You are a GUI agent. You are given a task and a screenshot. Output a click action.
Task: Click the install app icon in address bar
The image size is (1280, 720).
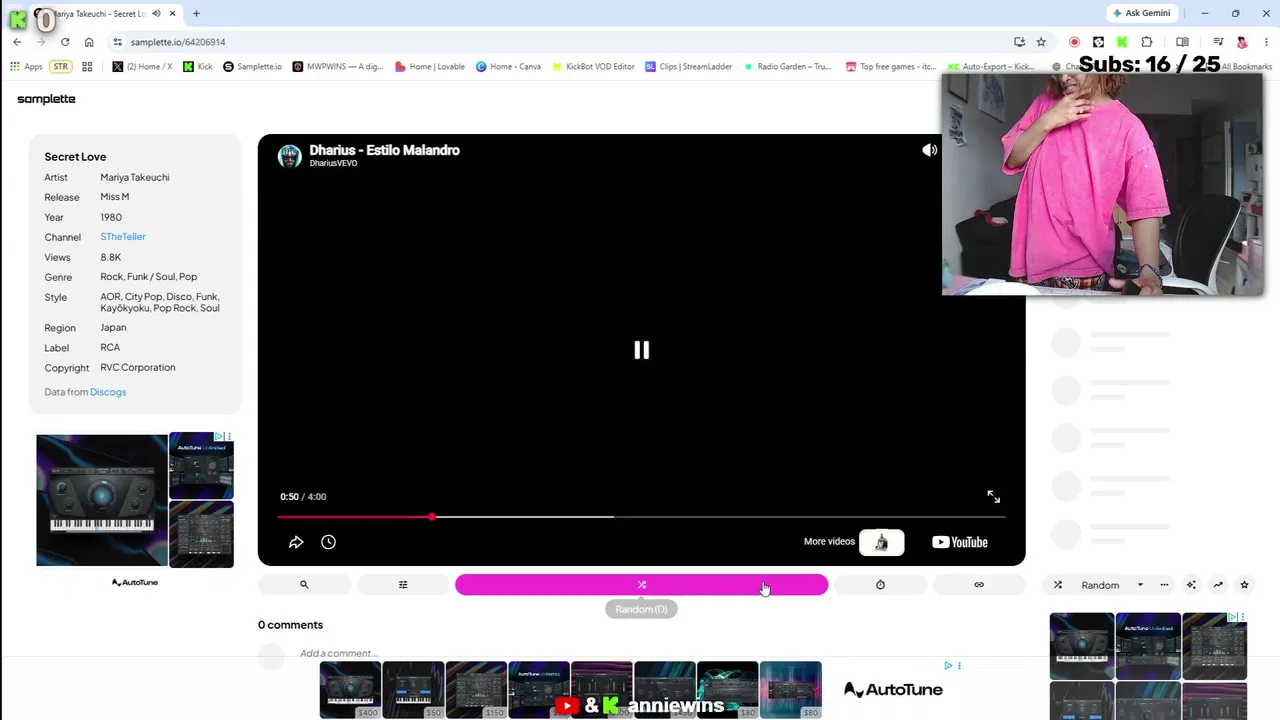(x=1019, y=42)
